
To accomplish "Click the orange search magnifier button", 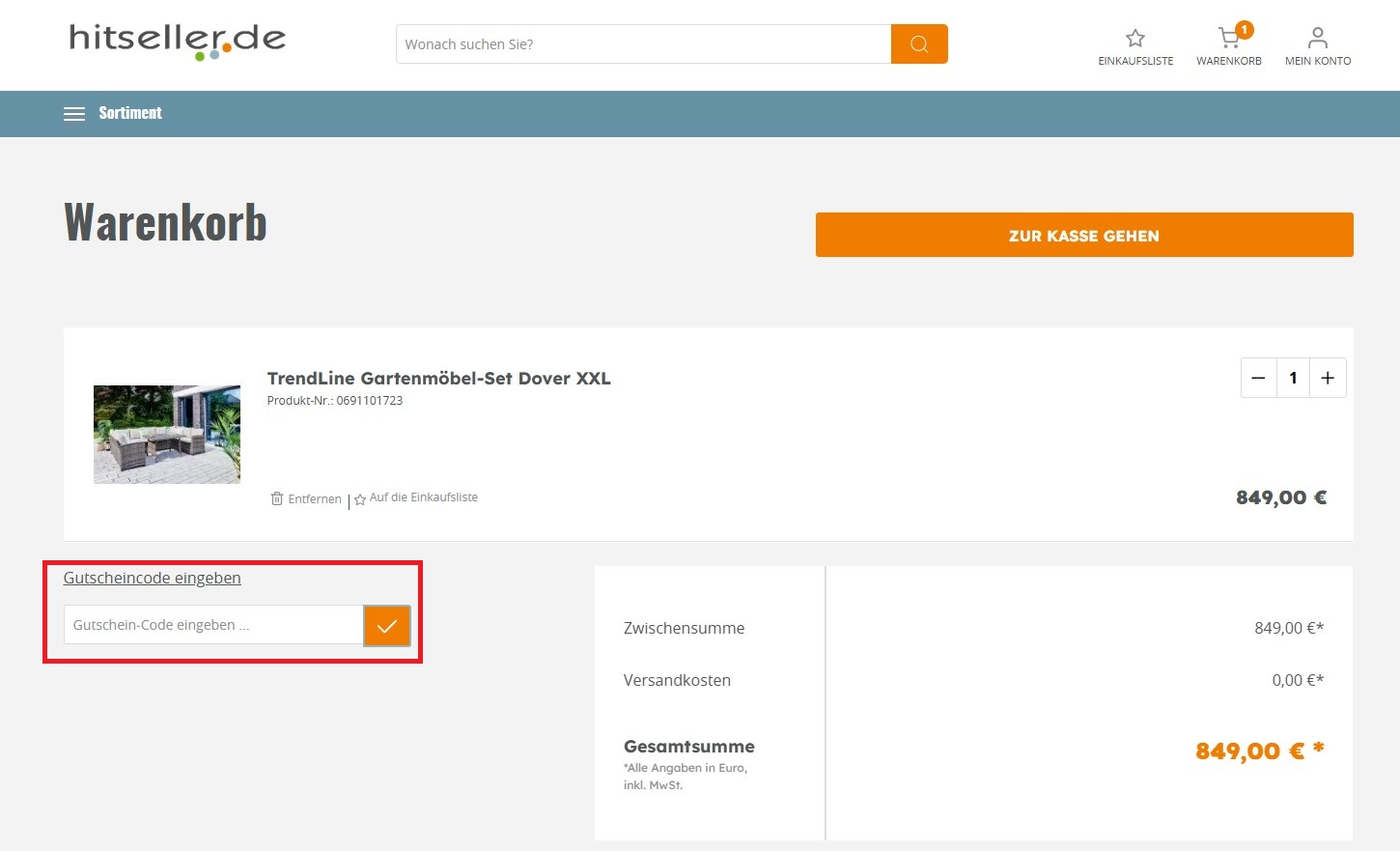I will (x=919, y=44).
